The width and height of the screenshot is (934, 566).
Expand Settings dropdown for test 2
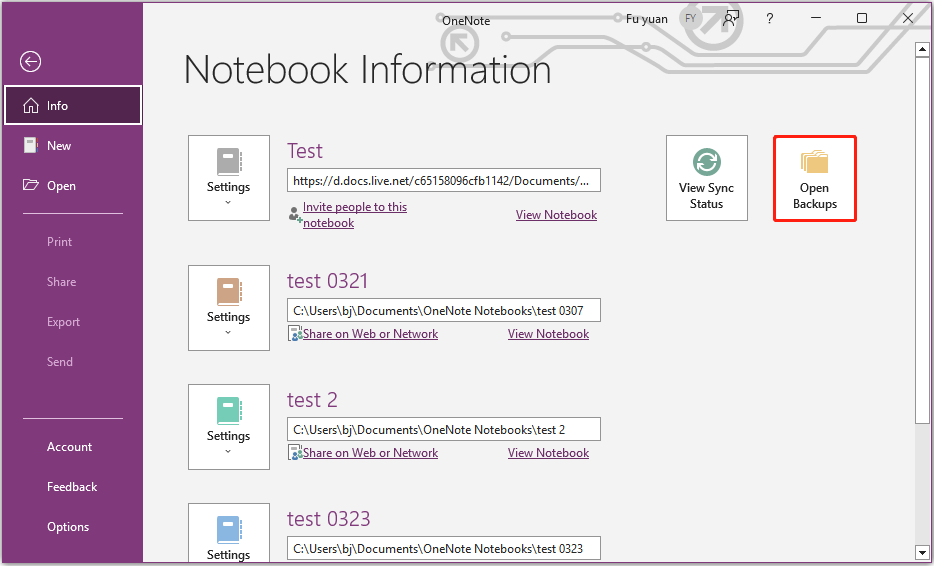pyautogui.click(x=229, y=427)
